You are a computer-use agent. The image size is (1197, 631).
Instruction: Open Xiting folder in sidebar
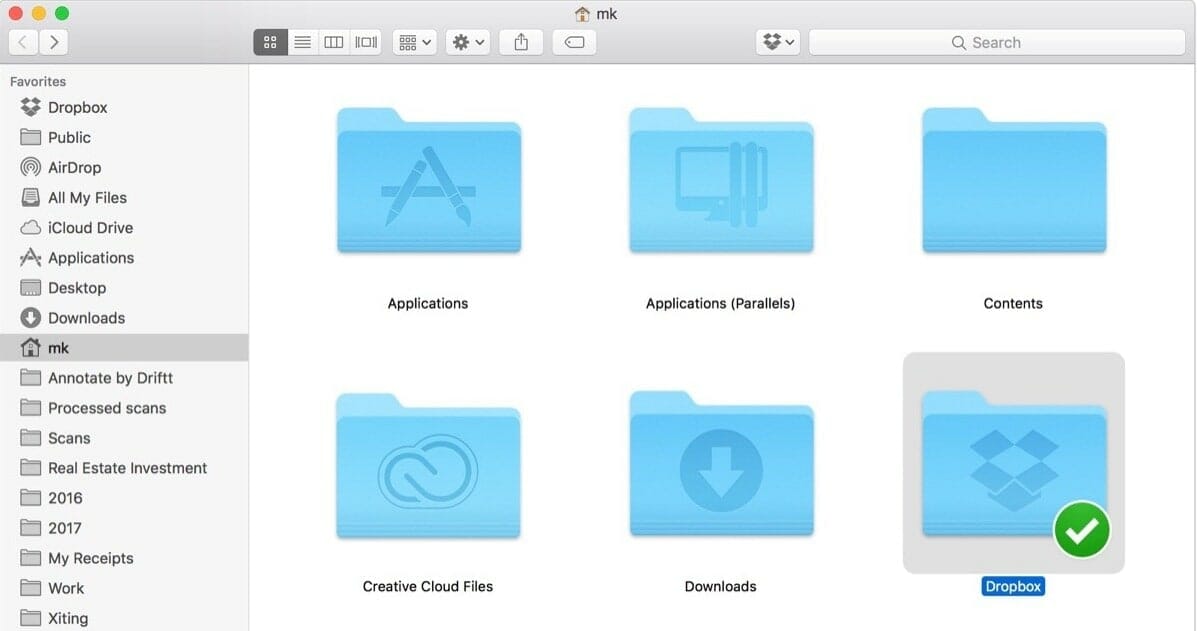[x=124, y=618]
